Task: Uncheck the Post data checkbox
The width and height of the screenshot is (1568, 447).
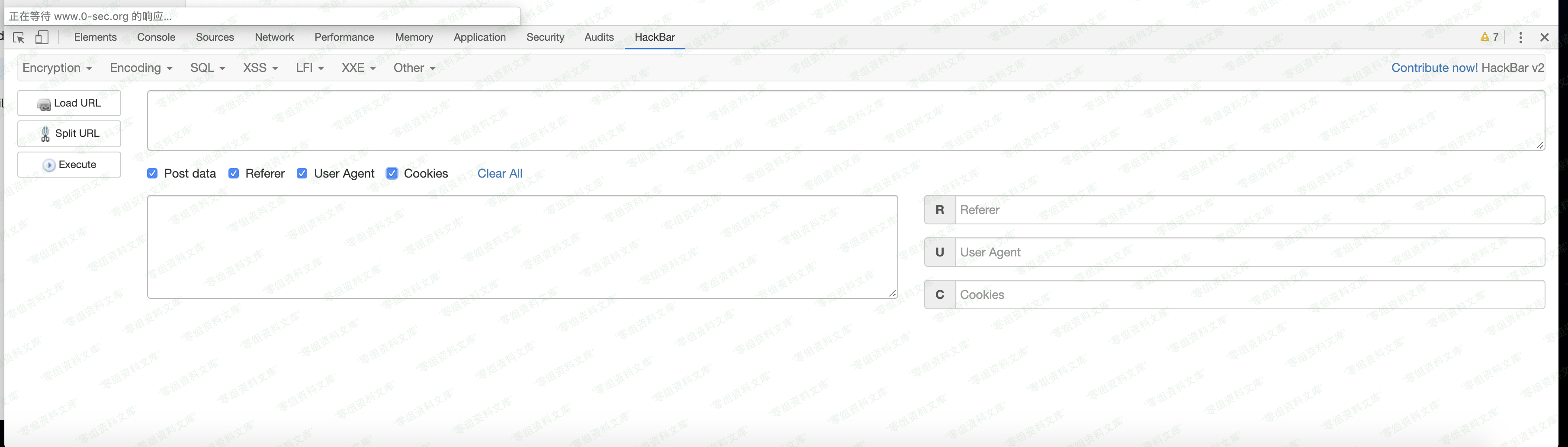Action: click(x=153, y=174)
